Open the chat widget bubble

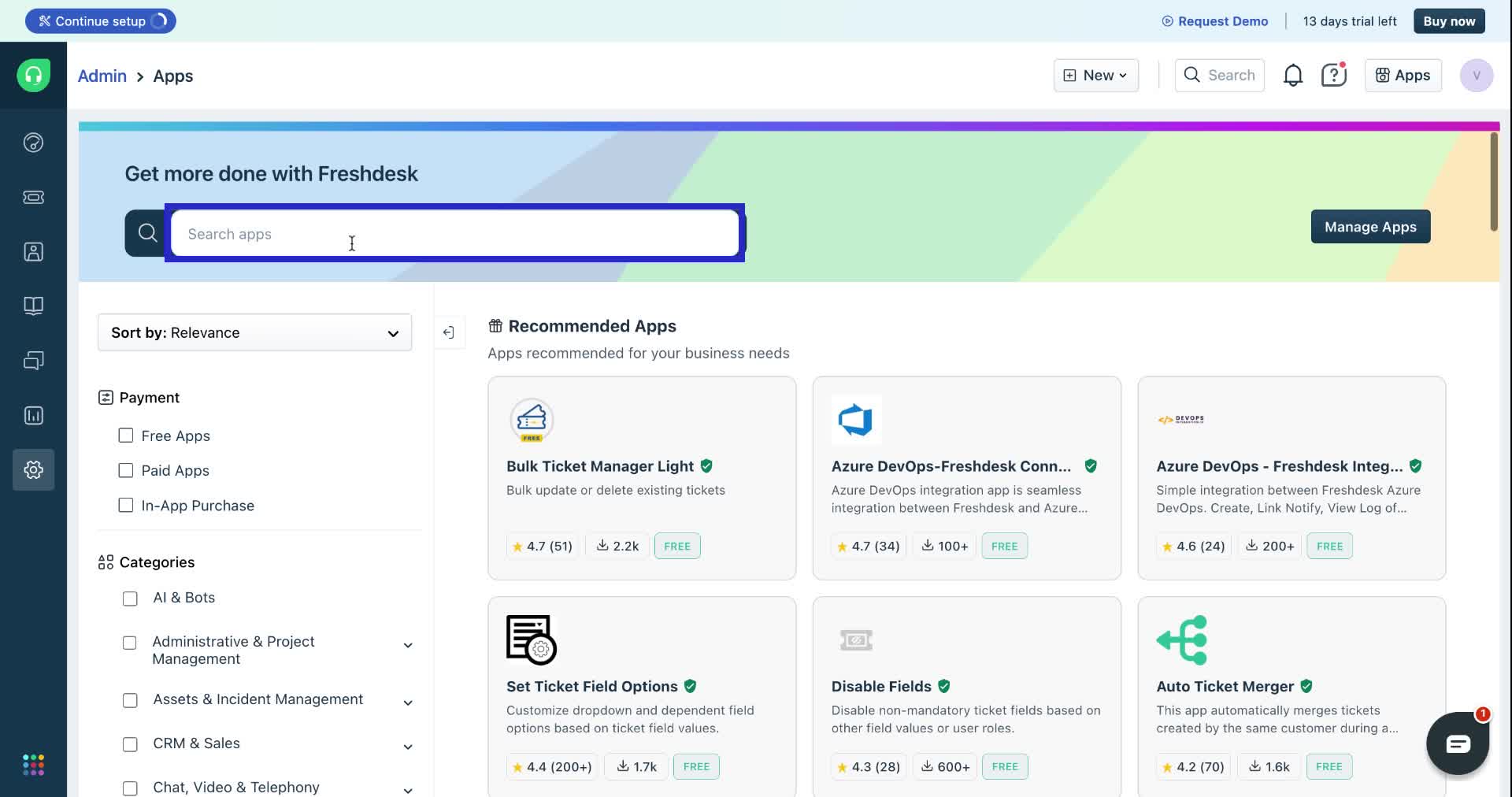pyautogui.click(x=1458, y=743)
